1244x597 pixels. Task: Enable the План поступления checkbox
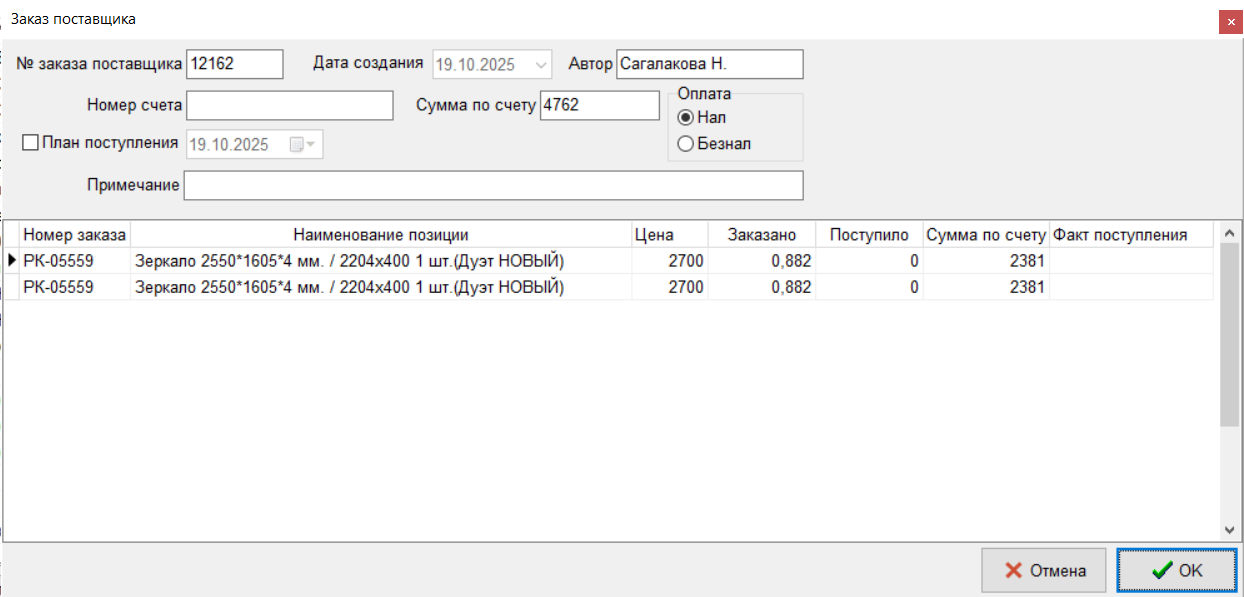pos(30,143)
